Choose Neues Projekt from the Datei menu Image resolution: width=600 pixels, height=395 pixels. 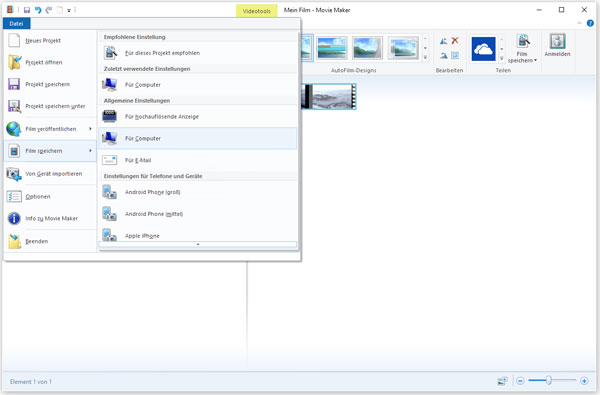coord(50,41)
